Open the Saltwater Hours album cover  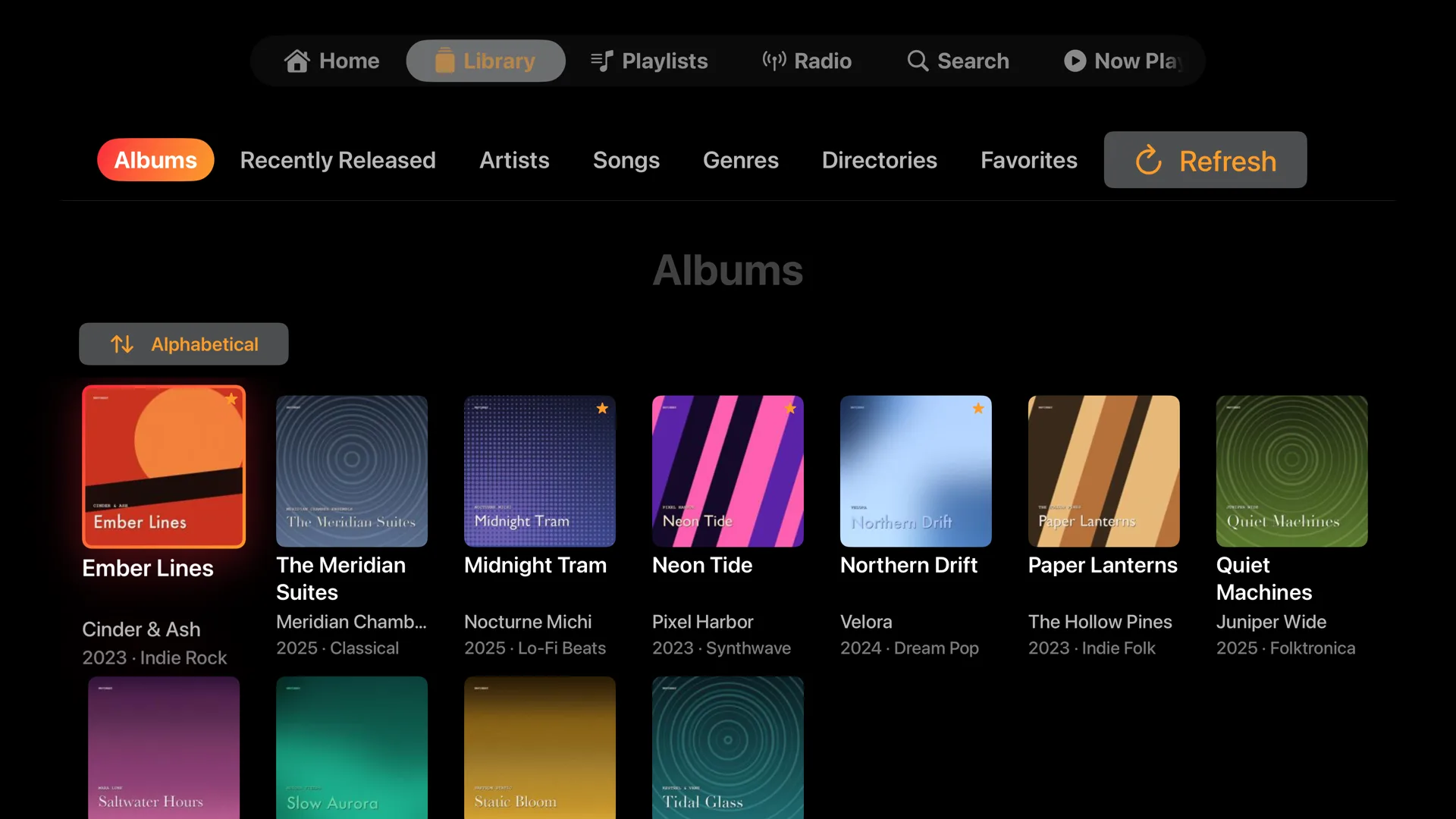click(x=164, y=748)
